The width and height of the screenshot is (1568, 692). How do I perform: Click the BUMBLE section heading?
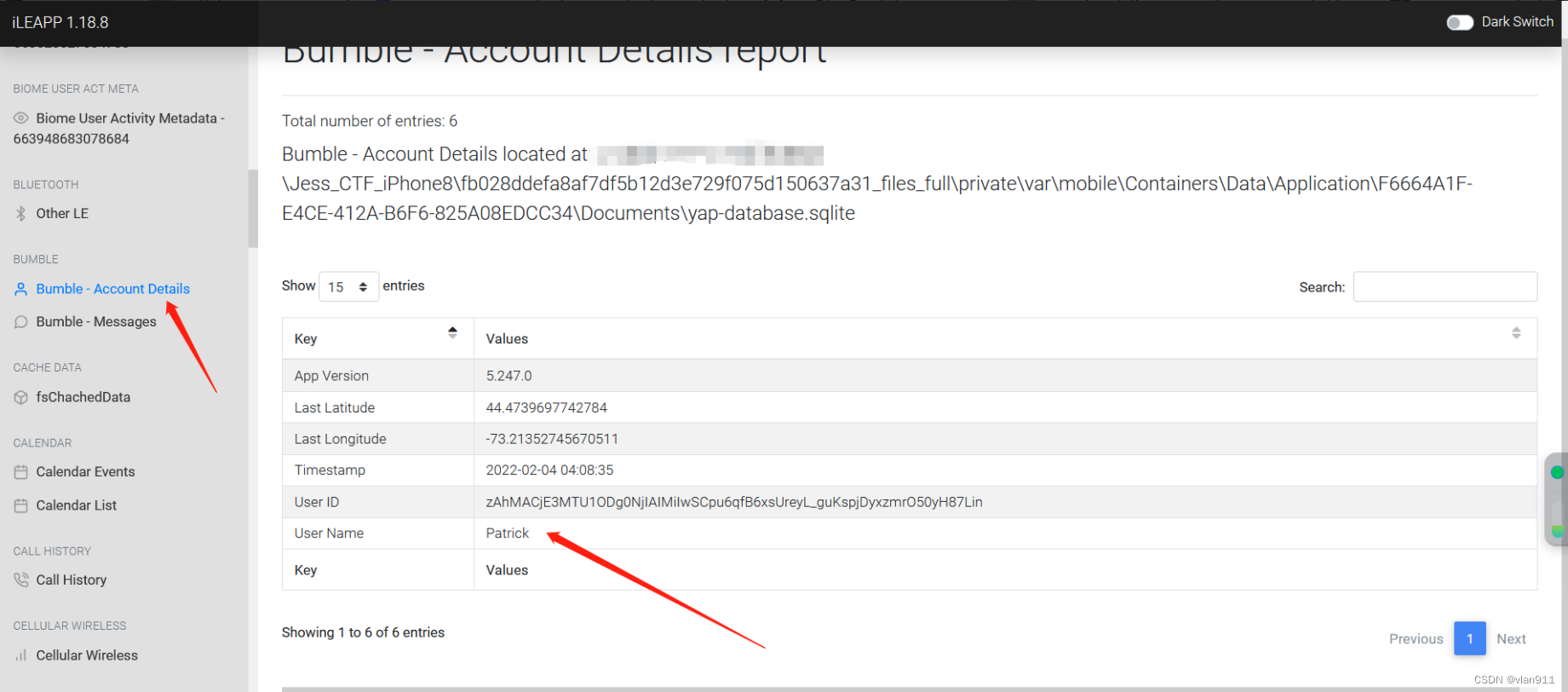click(x=36, y=259)
